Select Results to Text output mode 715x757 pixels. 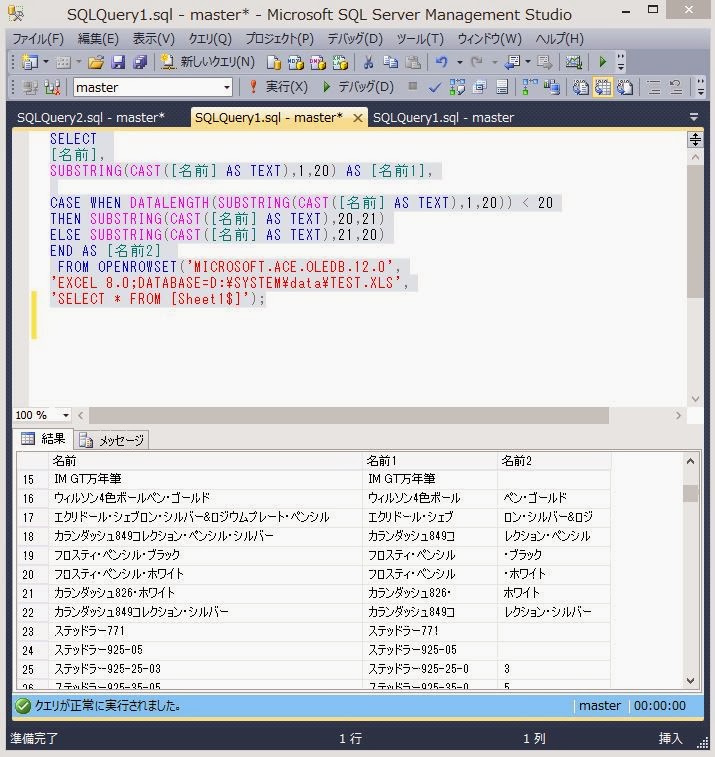pyautogui.click(x=580, y=87)
